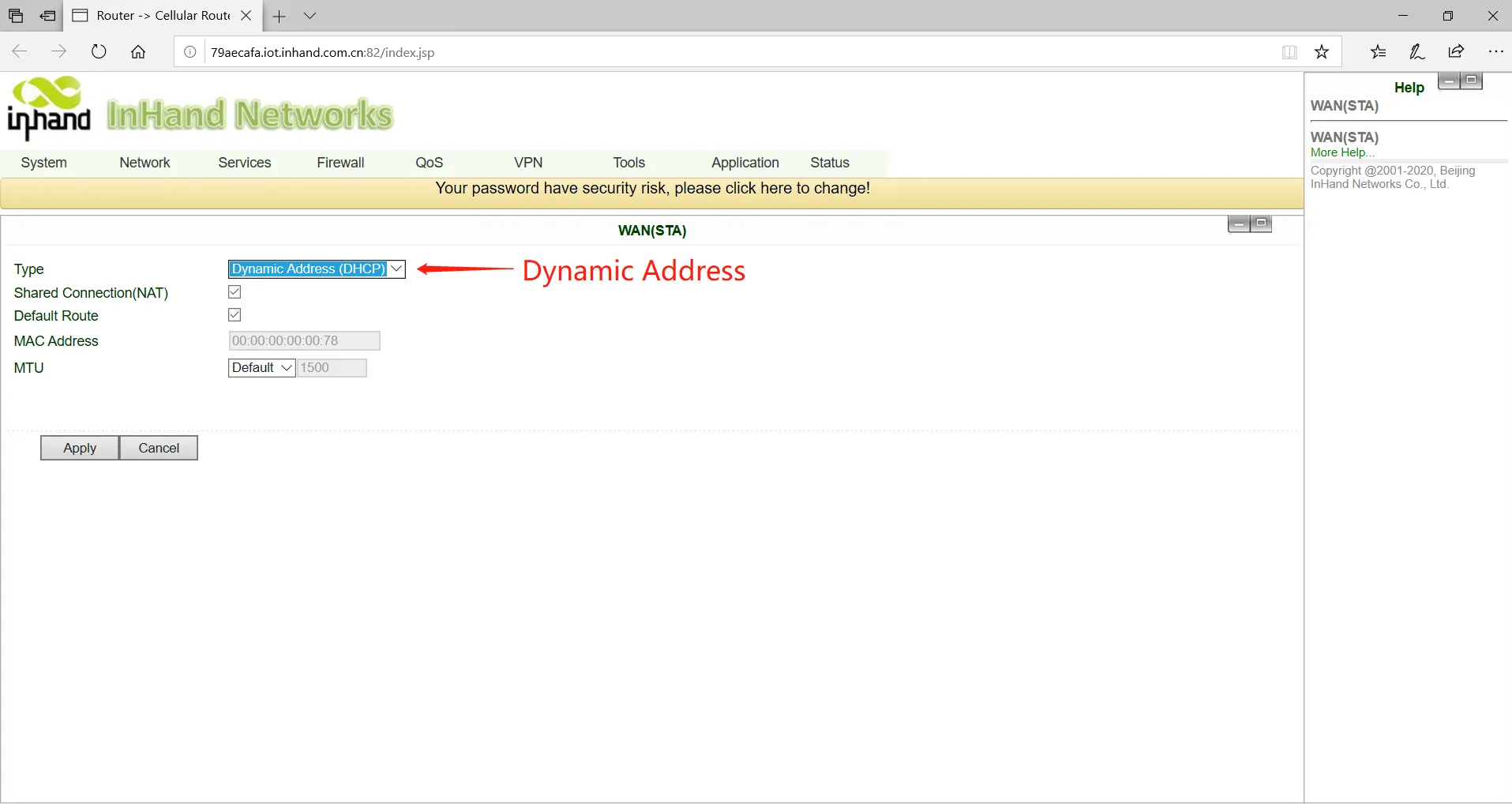The image size is (1512, 804).
Task: Maximize the WAN(STA) panel
Action: coord(1261,224)
